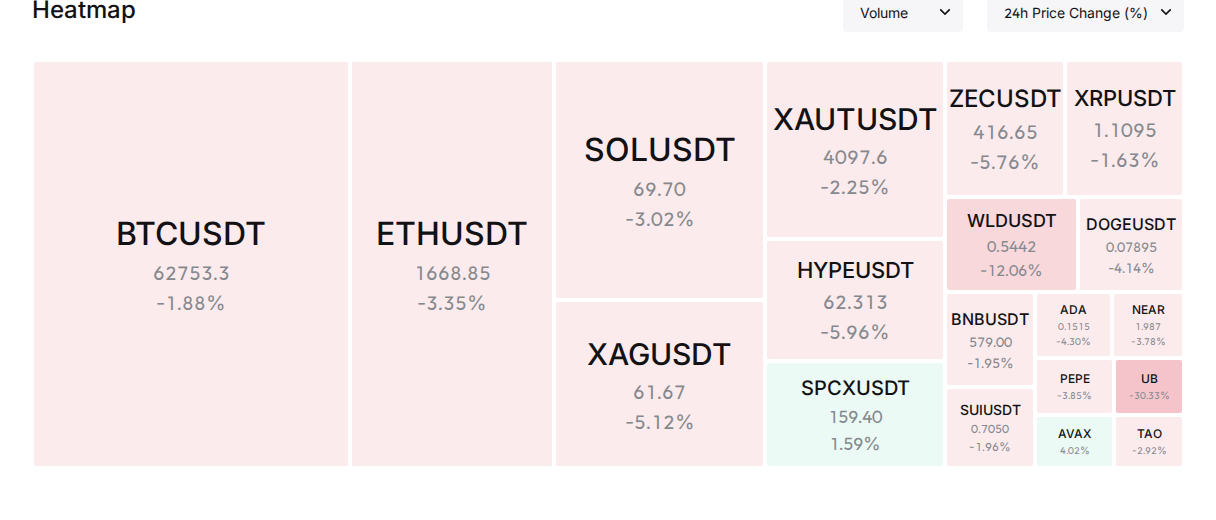Select the green AVAX tile
1216x520 pixels.
click(1074, 441)
